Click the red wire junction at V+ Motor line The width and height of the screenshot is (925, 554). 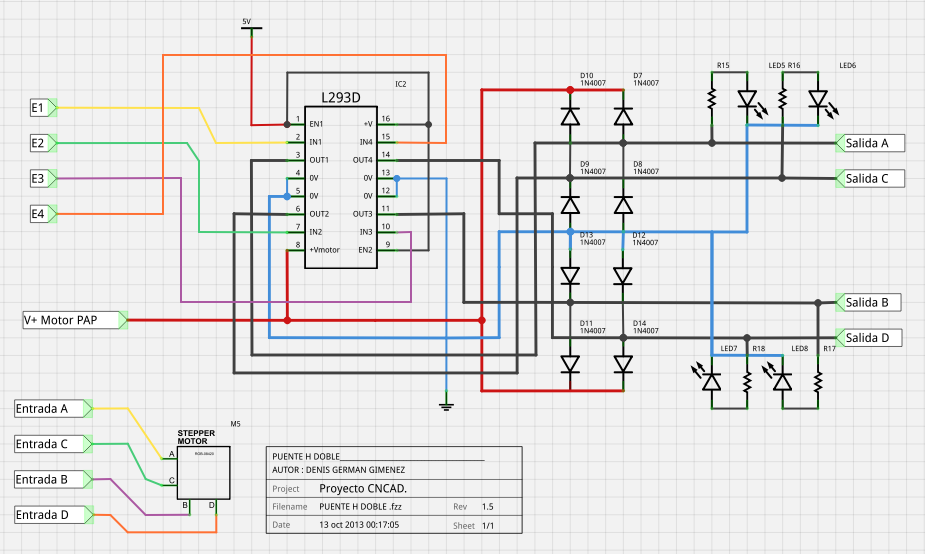tap(287, 320)
